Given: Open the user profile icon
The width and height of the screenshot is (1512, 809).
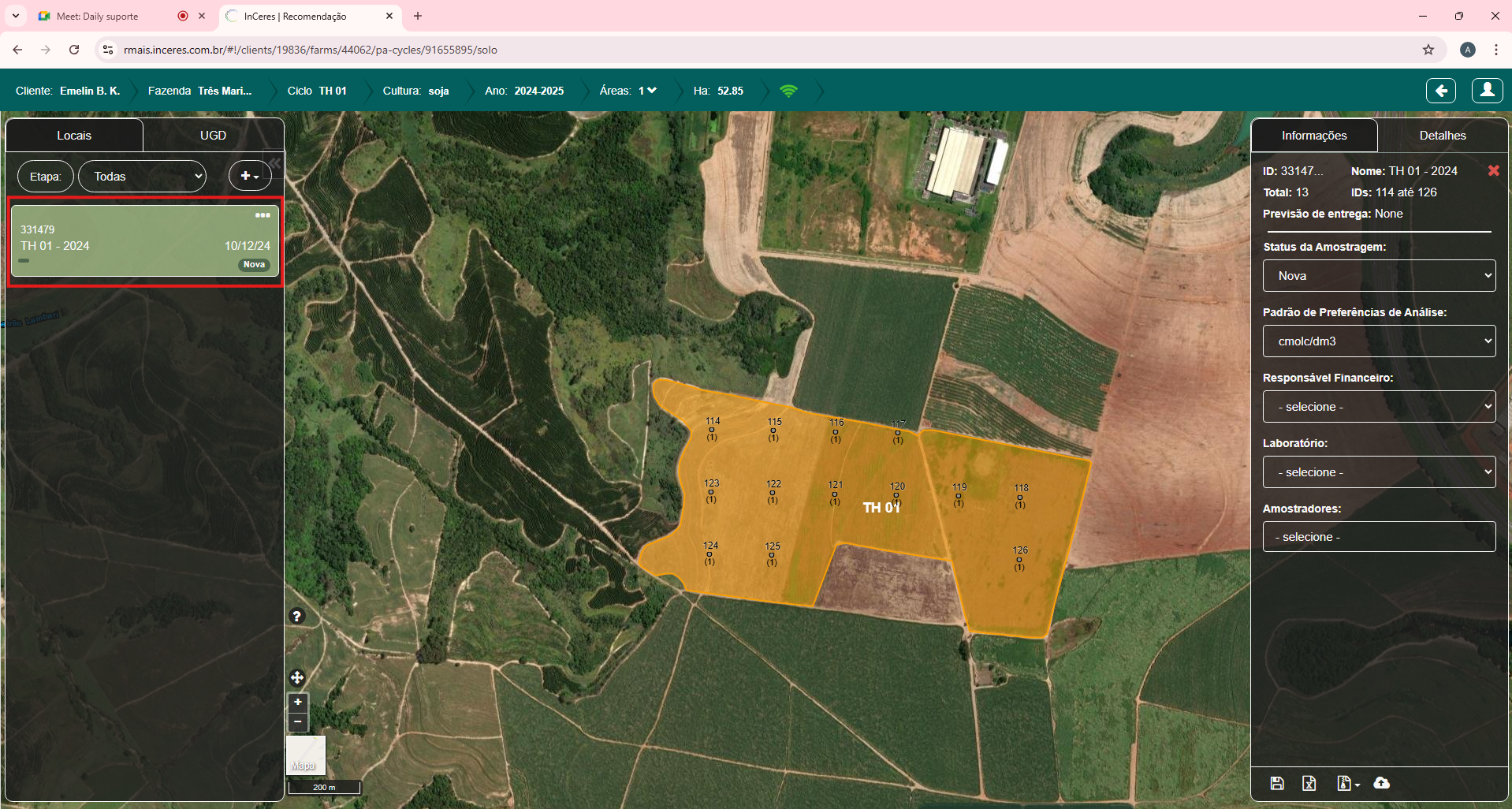Looking at the screenshot, I should click(x=1487, y=91).
